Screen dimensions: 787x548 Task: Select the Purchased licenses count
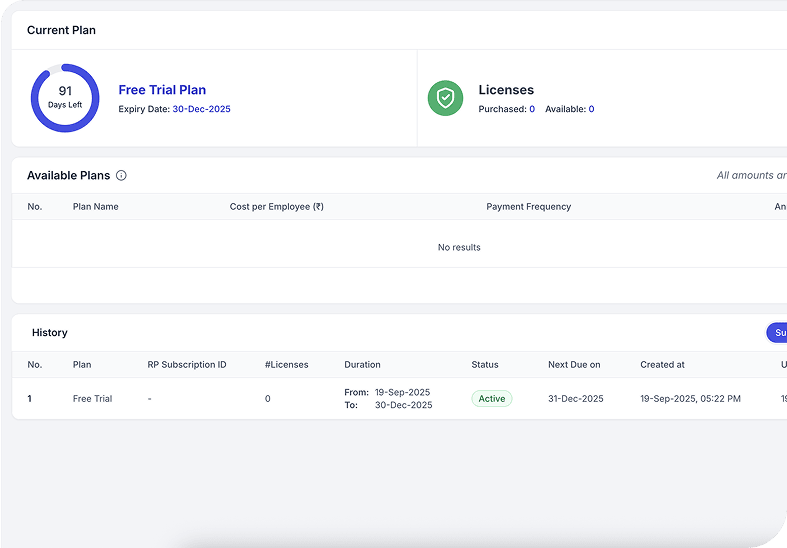pos(532,109)
